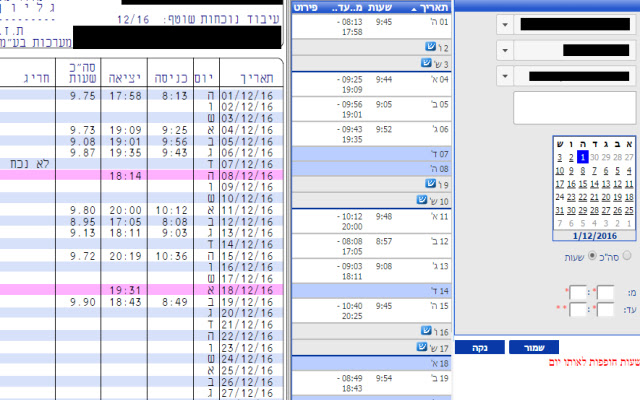Image resolution: width=640 pixels, height=400 pixels.
Task: Select day 15 in the calendar
Action: coord(583,184)
